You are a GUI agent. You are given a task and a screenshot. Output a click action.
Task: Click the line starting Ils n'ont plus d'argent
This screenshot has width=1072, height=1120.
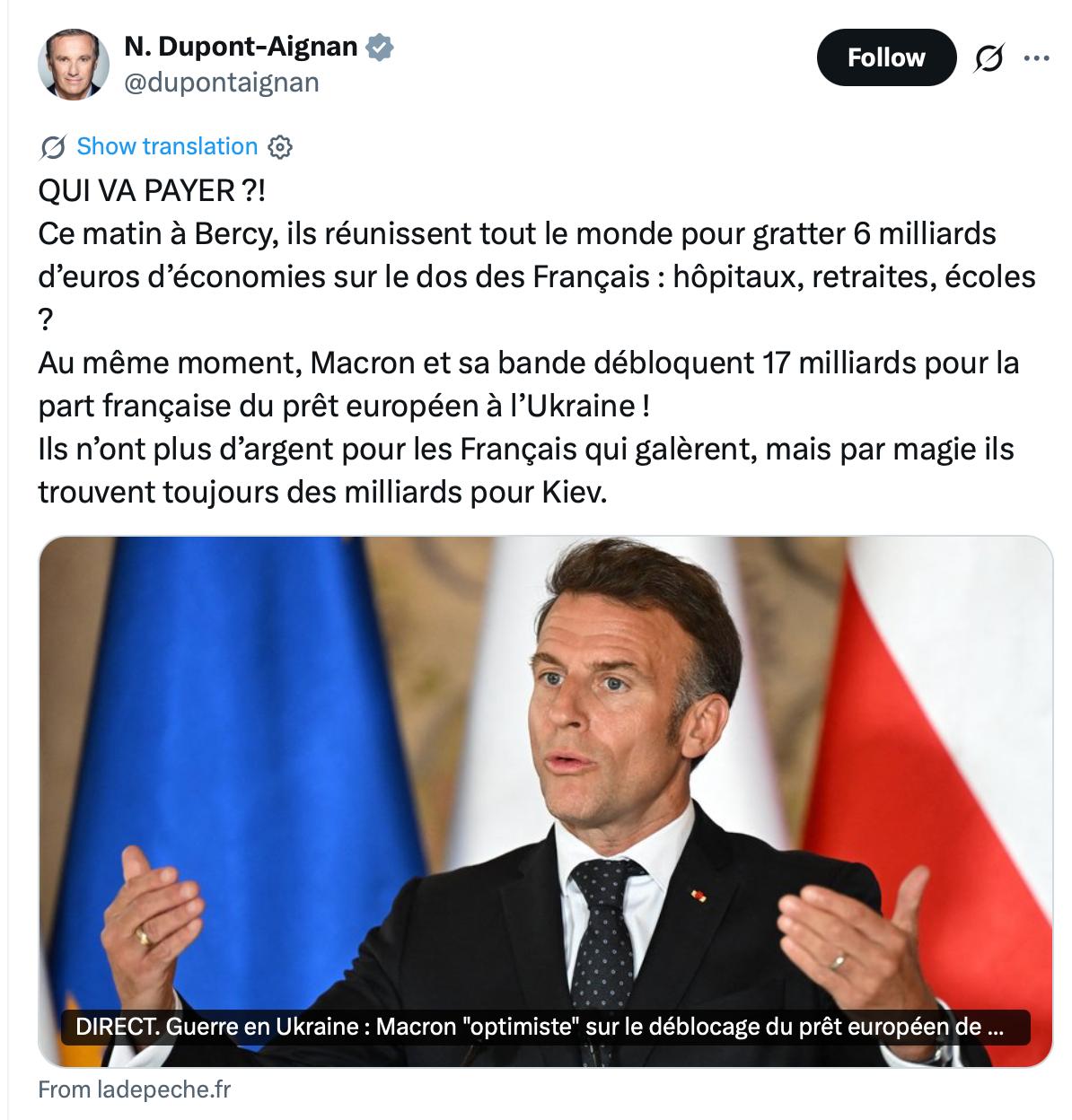[526, 449]
